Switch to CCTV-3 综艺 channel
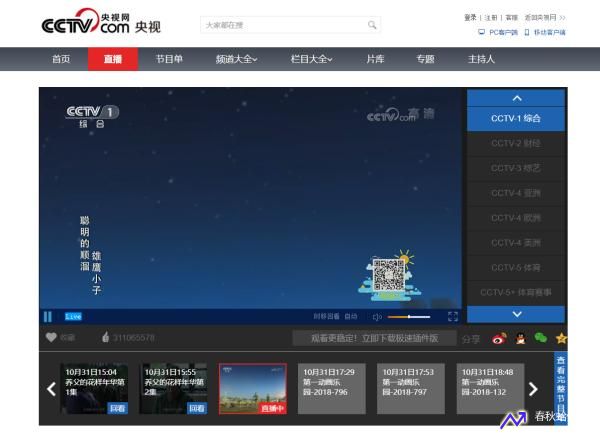This screenshot has height=443, width=600. click(516, 168)
